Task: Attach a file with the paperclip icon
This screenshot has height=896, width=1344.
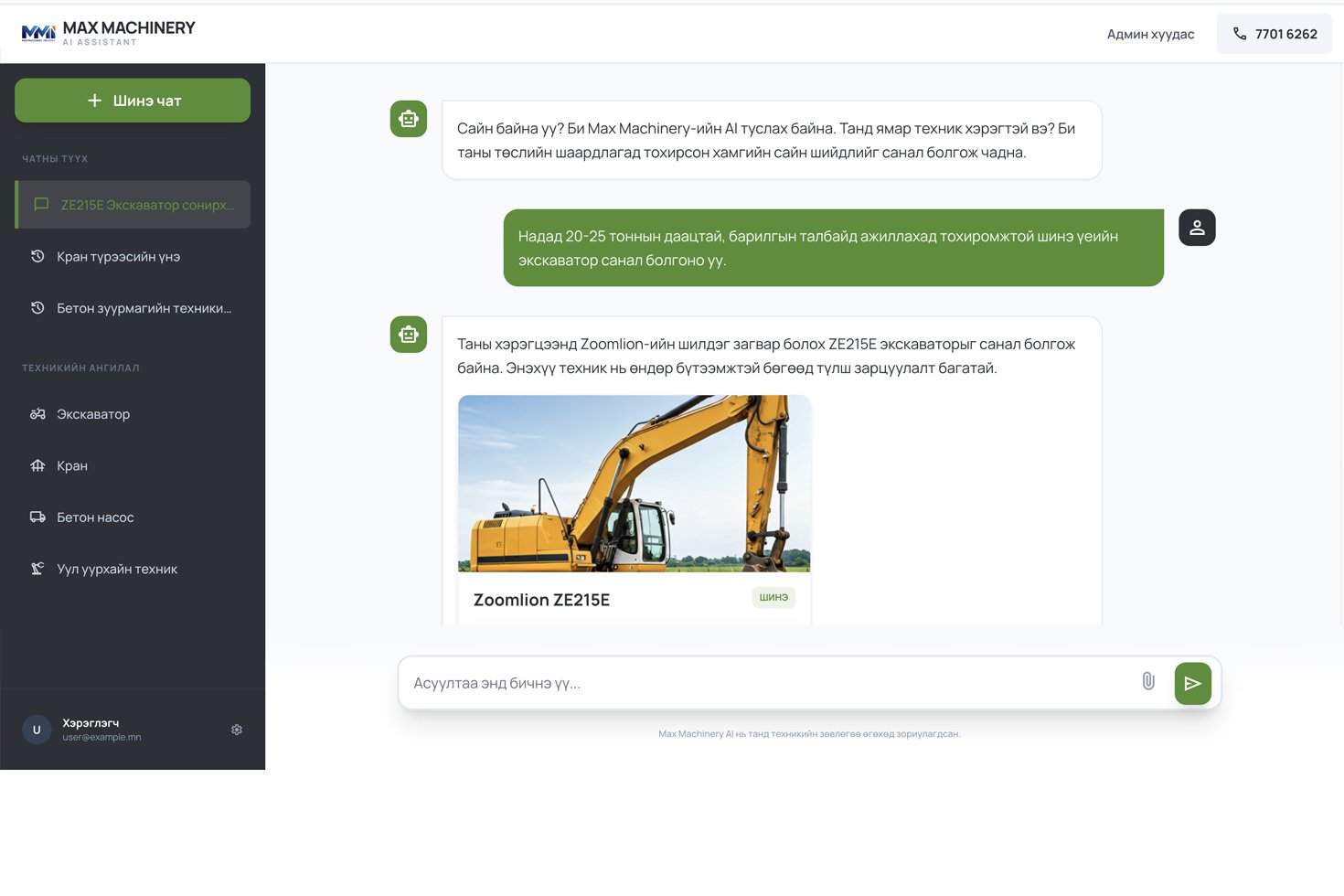Action: point(1148,681)
